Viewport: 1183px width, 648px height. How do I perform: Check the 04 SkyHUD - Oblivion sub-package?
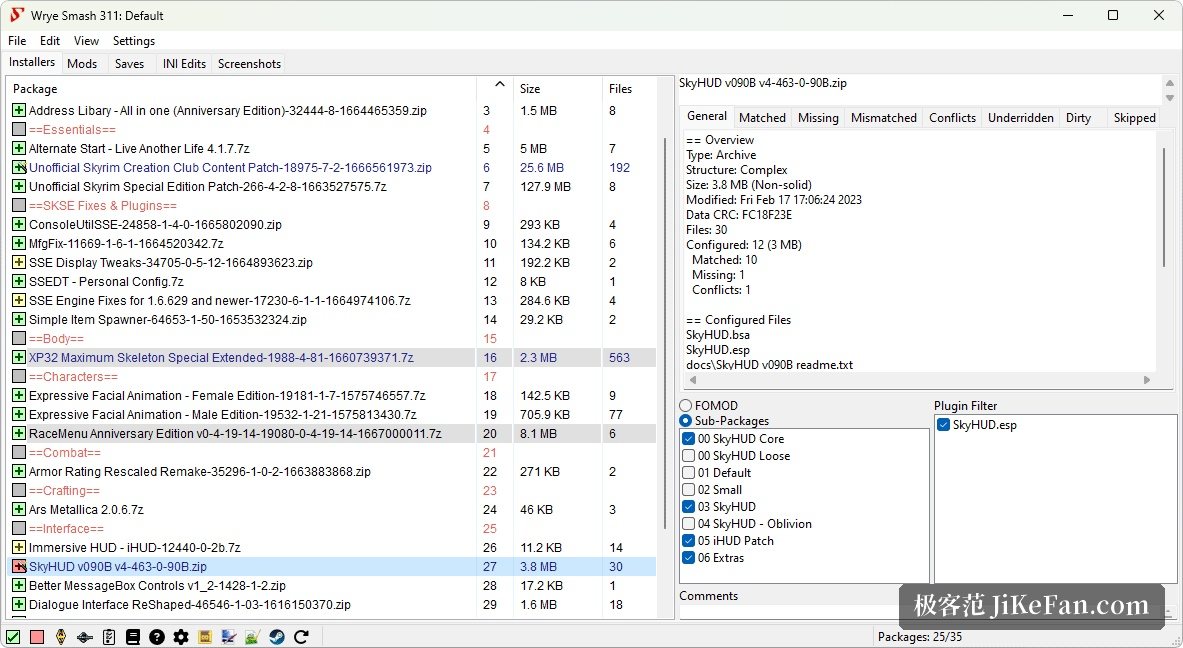pyautogui.click(x=688, y=524)
